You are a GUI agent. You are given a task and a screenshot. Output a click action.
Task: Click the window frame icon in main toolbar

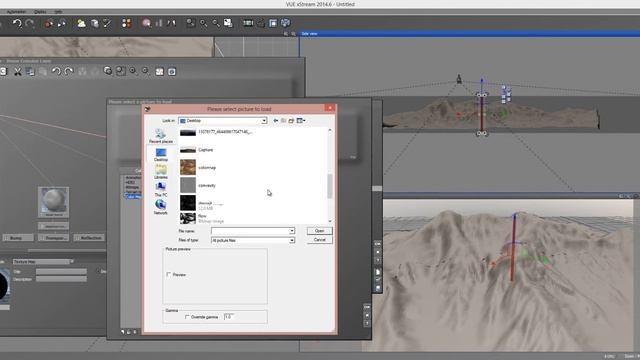[273, 23]
